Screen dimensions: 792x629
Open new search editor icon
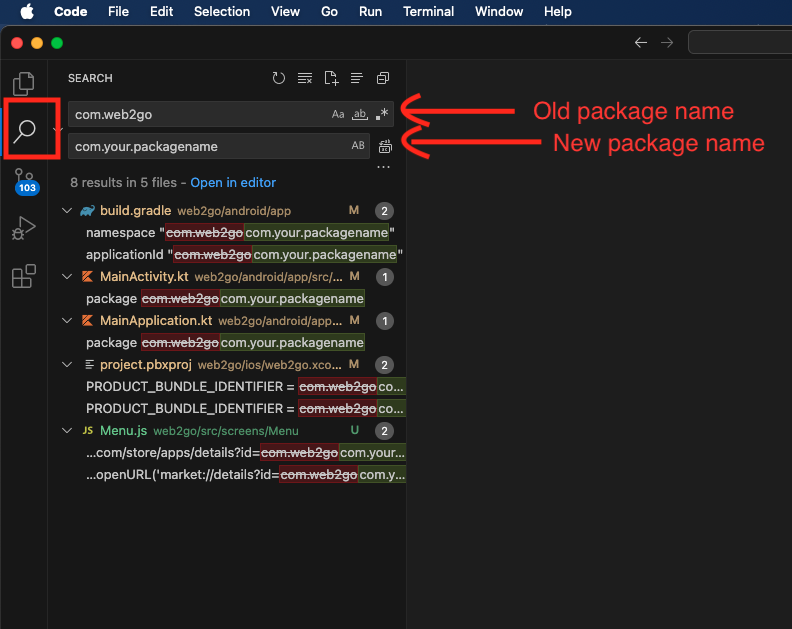(x=331, y=78)
